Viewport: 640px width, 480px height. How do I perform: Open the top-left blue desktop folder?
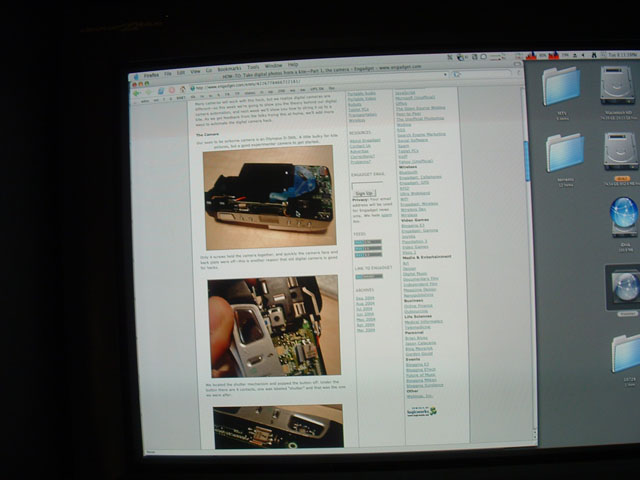[563, 88]
